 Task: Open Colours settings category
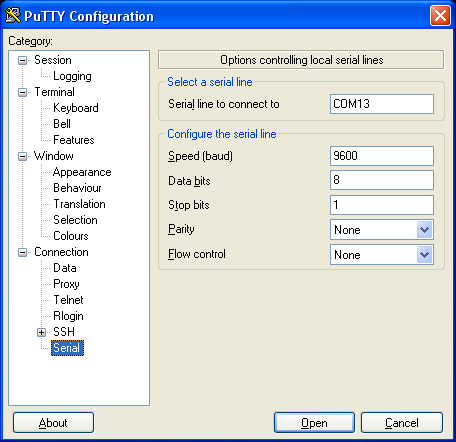point(71,236)
